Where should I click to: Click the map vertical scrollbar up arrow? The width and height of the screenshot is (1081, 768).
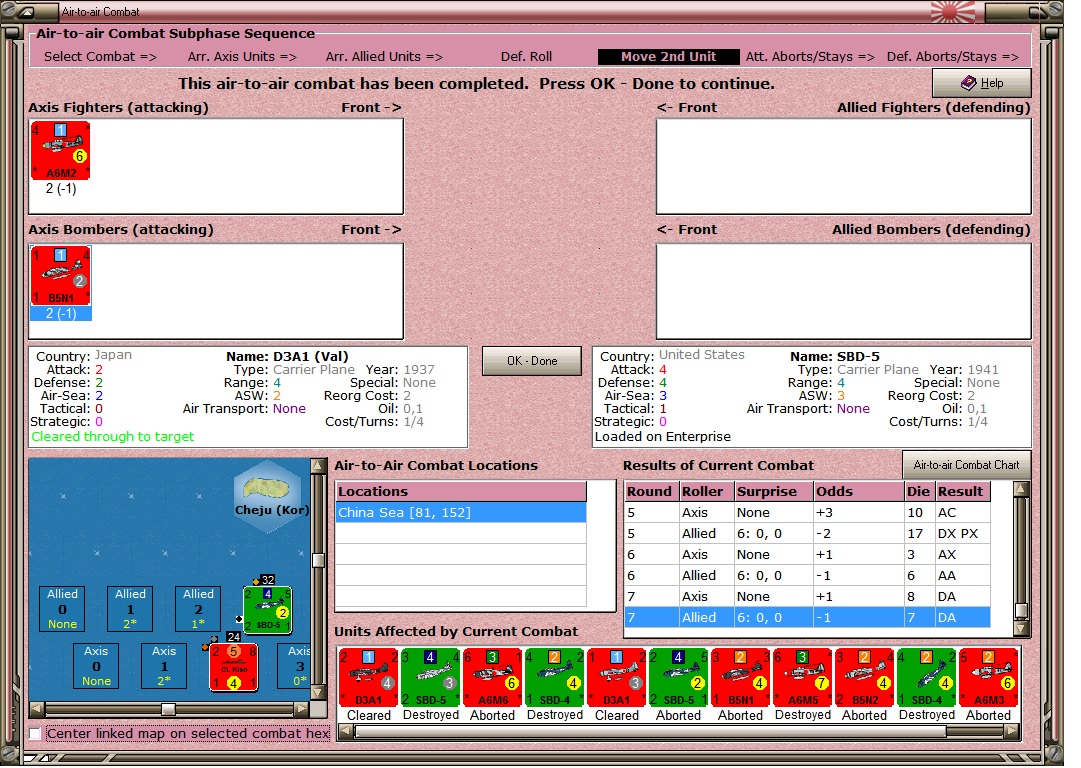coord(318,466)
